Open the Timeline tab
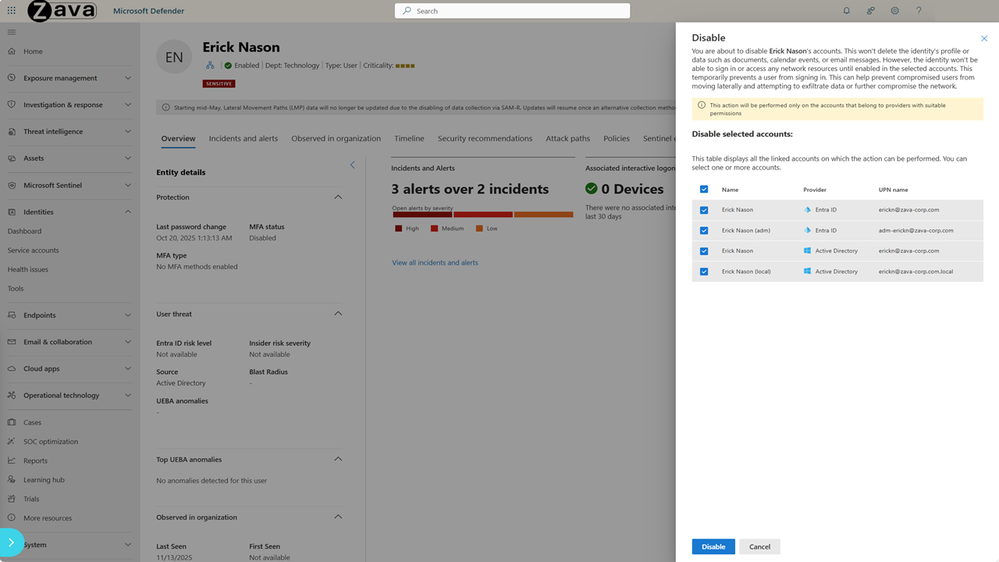 (409, 138)
